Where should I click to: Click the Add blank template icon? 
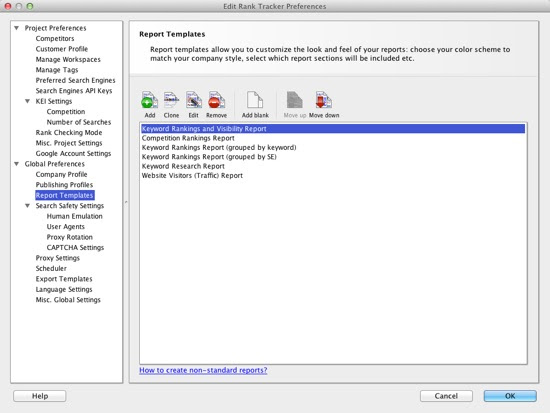255,100
